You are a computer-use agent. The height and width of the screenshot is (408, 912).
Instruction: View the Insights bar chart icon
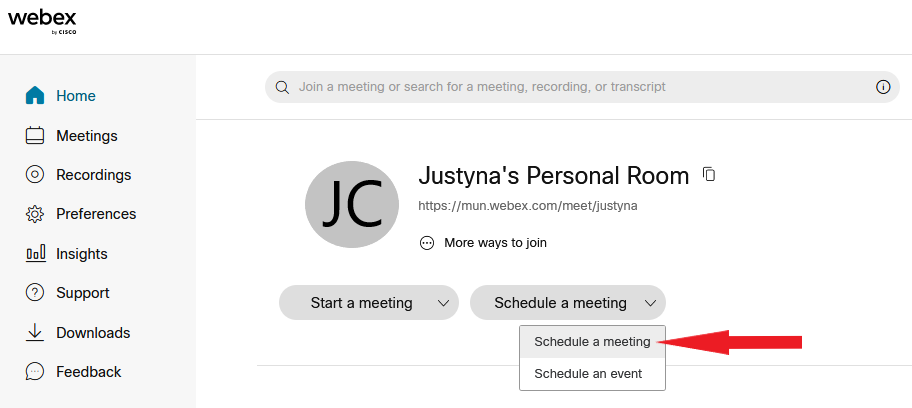[x=35, y=254]
